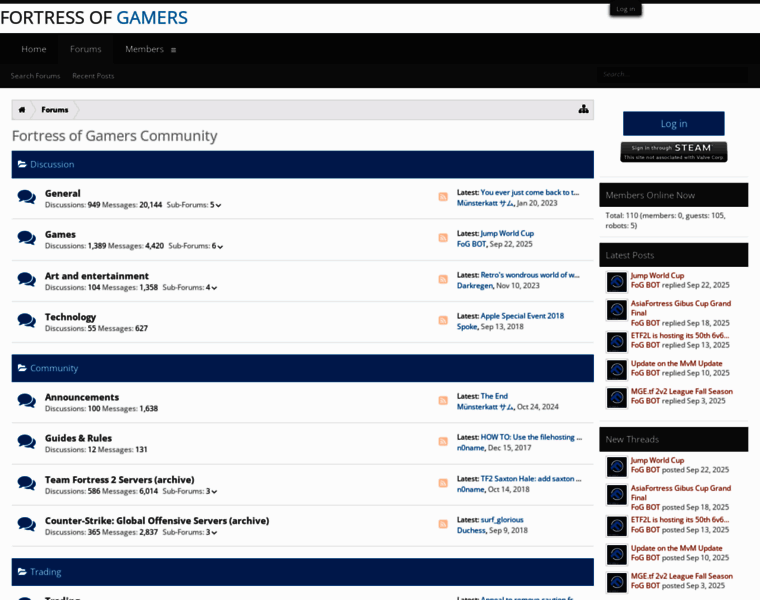Open Retro's wondrous world thread
The height and width of the screenshot is (600, 760).
point(530,275)
